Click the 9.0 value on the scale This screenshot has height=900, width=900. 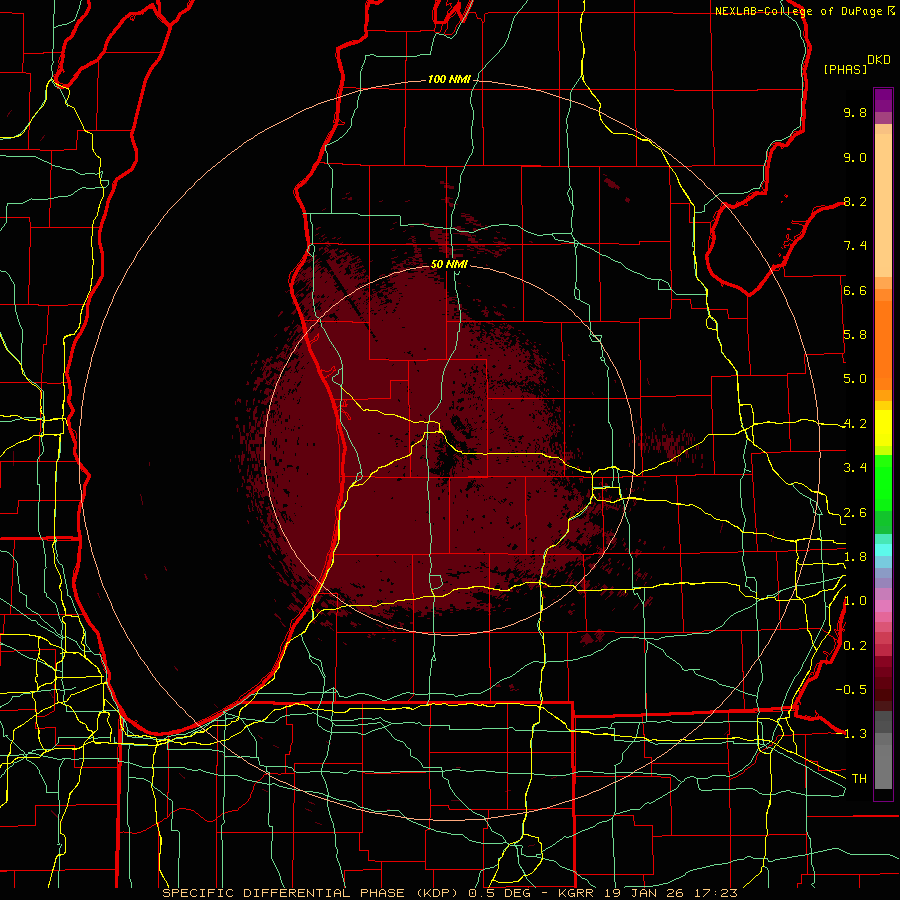pyautogui.click(x=855, y=157)
